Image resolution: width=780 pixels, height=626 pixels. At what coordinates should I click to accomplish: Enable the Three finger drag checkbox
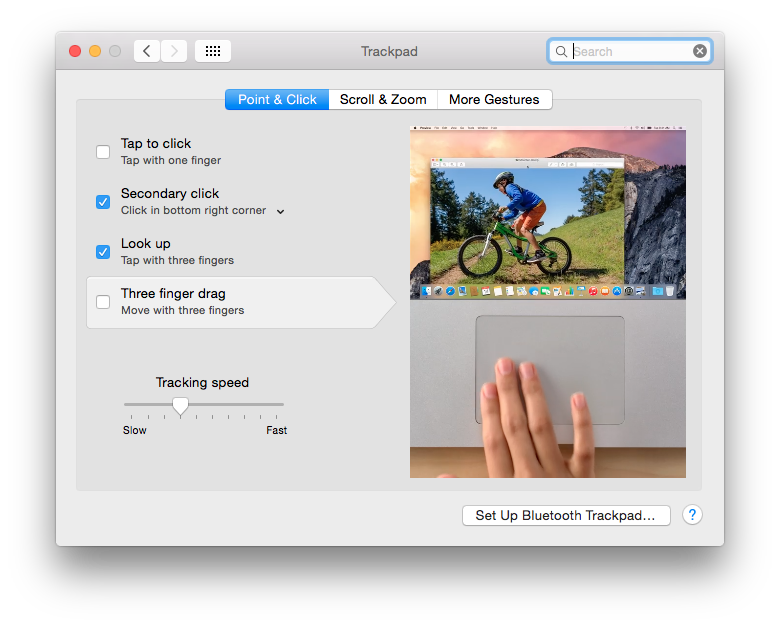[x=103, y=302]
